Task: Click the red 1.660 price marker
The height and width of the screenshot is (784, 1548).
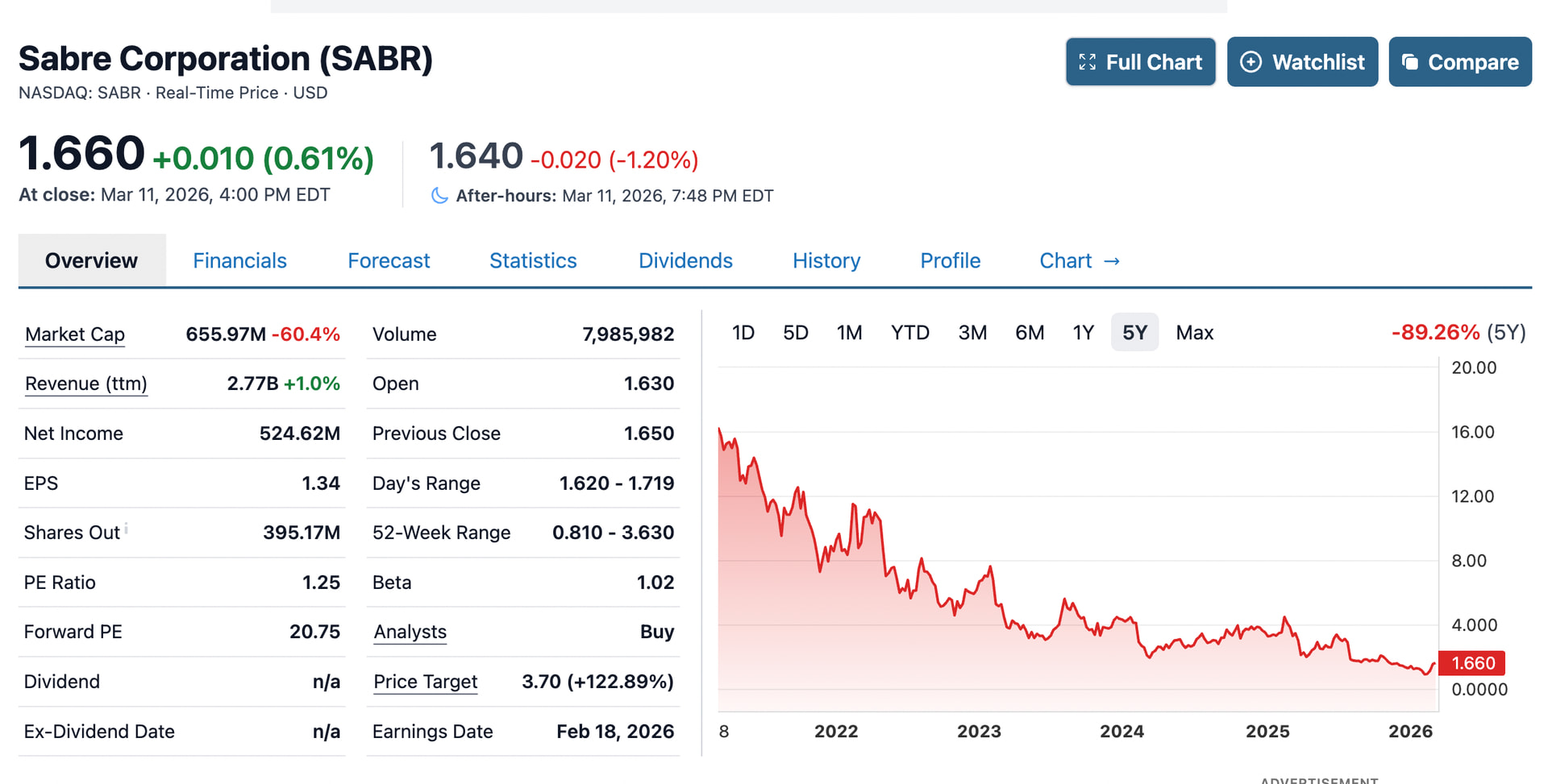Action: coord(1472,663)
